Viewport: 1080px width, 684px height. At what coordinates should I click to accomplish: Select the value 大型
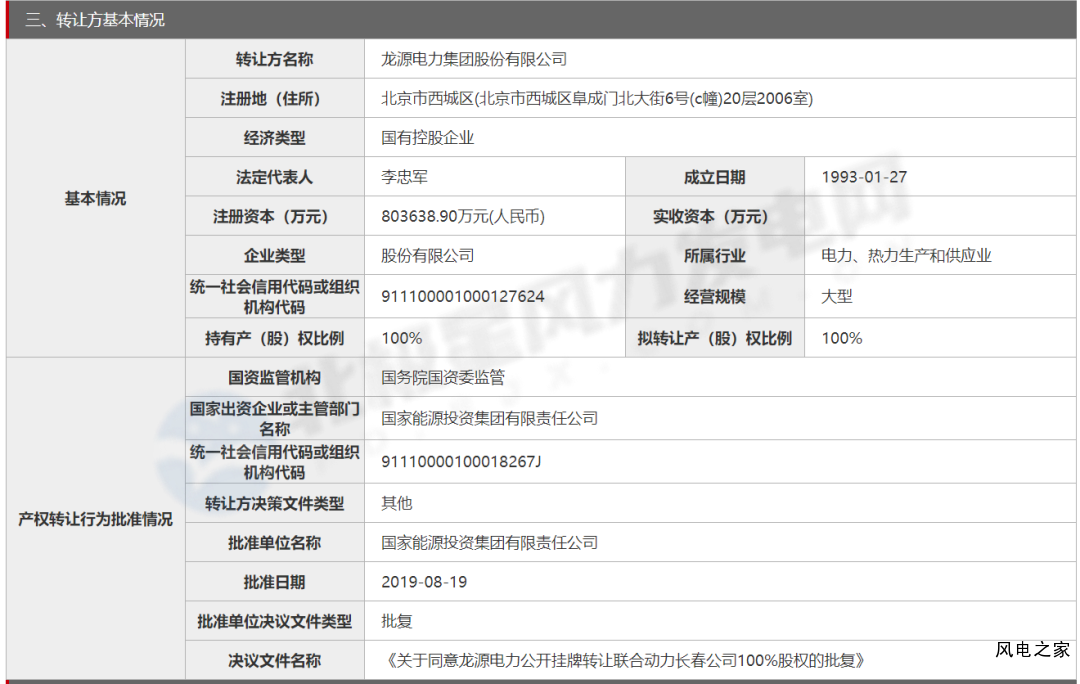(x=837, y=296)
